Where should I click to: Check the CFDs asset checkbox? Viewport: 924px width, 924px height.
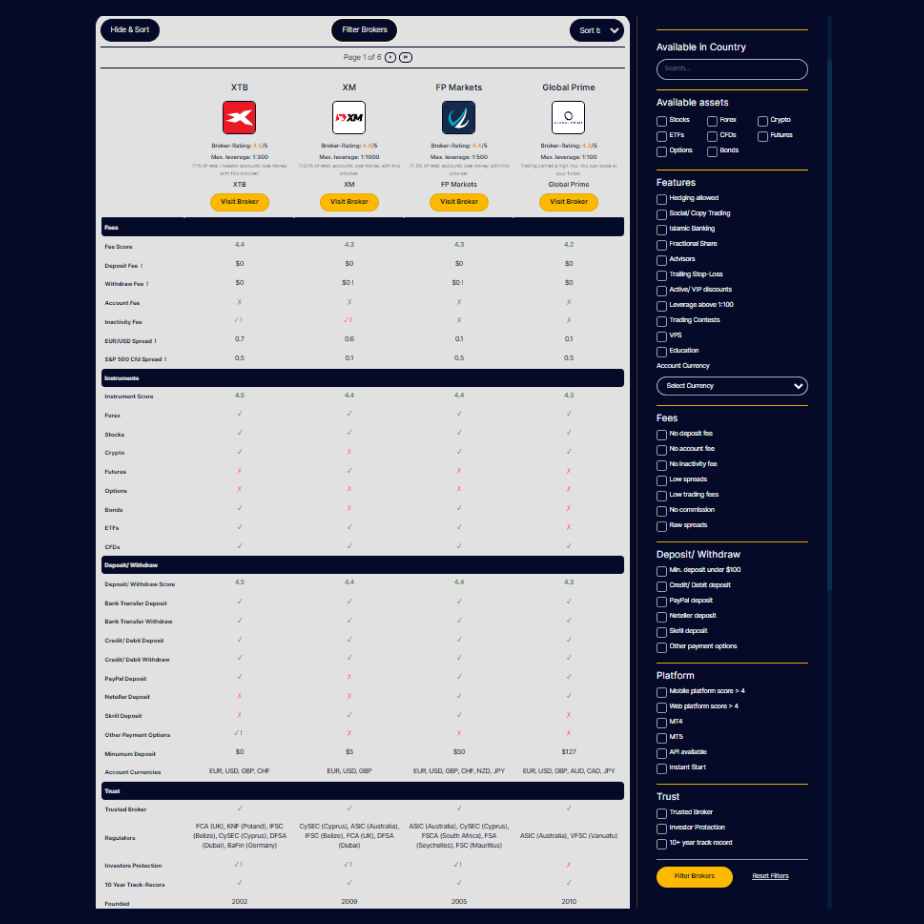712,136
